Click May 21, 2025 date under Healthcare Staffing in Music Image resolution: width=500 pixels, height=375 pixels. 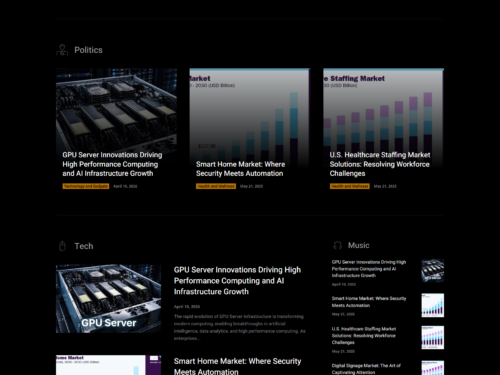(343, 351)
